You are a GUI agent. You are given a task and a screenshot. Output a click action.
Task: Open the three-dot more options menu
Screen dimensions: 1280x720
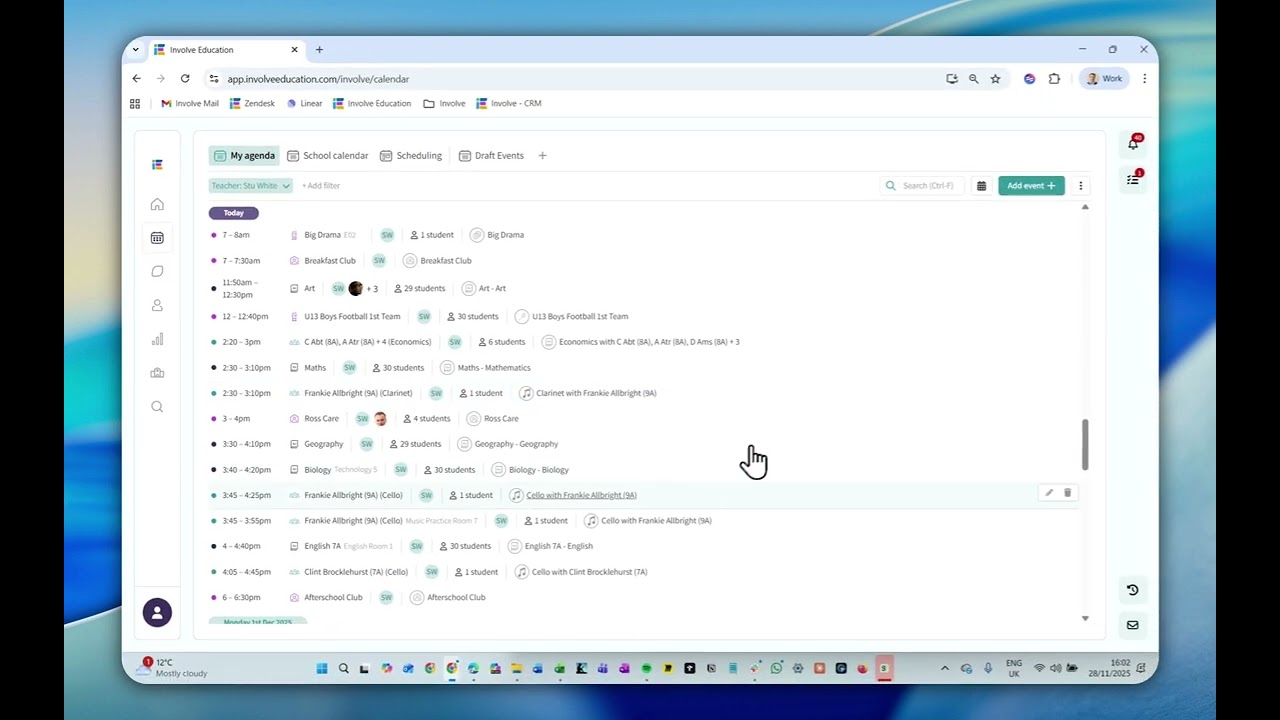1080,186
